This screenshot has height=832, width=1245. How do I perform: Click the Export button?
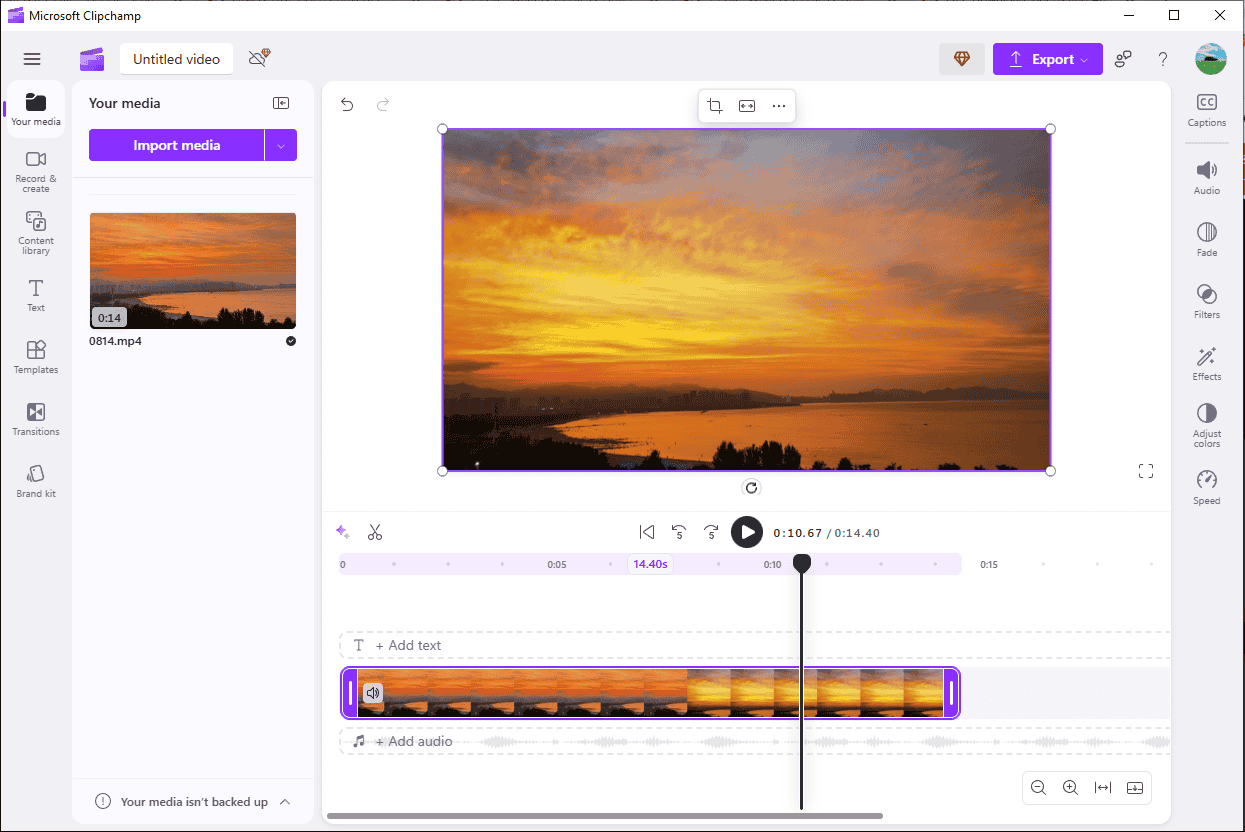(1046, 59)
